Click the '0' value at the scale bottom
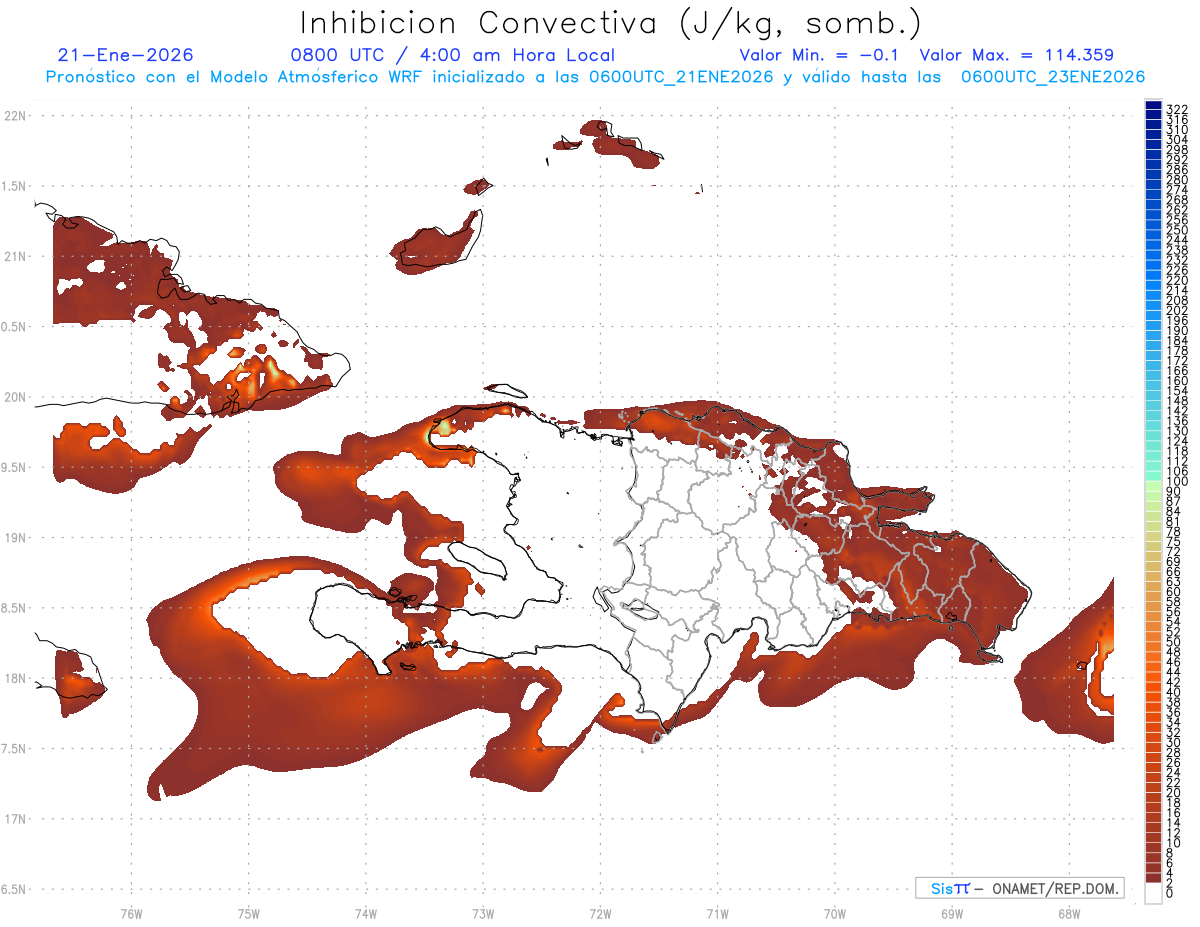The width and height of the screenshot is (1200, 927). [x=1170, y=894]
